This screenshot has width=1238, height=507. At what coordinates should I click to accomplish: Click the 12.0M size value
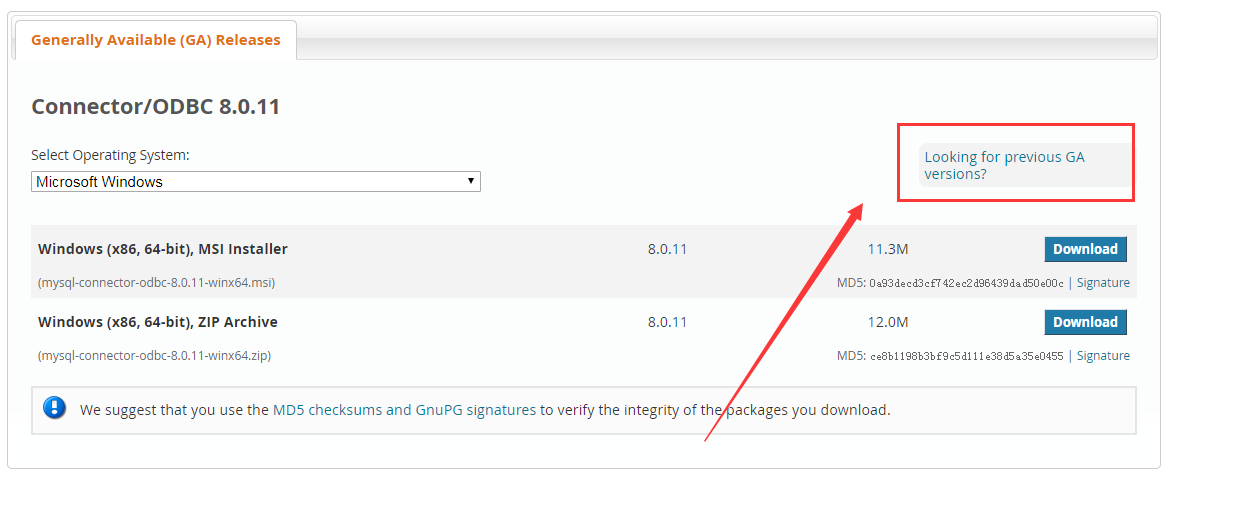pyautogui.click(x=888, y=322)
